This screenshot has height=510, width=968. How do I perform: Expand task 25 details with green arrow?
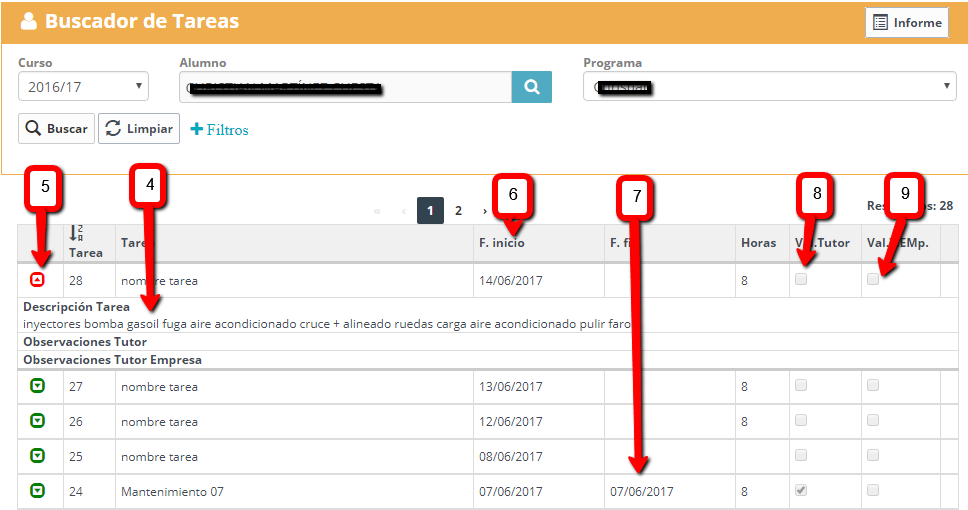click(37, 456)
